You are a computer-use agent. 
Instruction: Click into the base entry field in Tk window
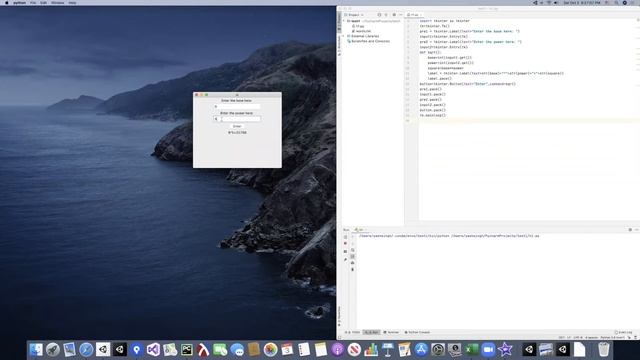tap(237, 107)
